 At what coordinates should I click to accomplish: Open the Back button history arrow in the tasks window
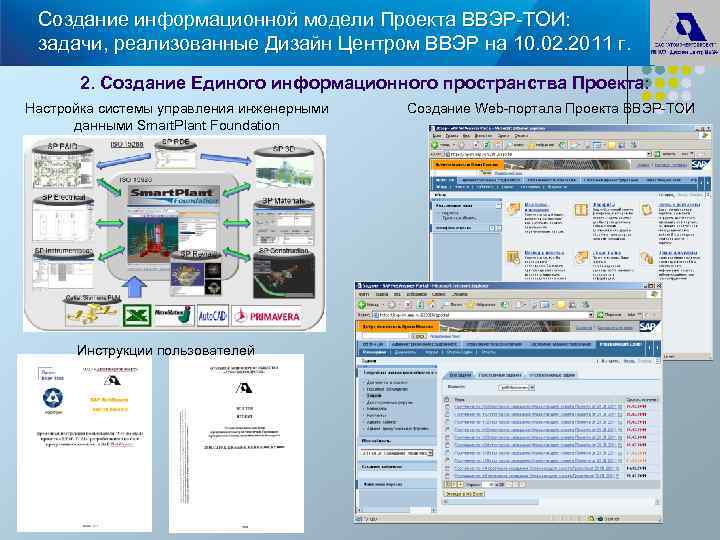383,305
